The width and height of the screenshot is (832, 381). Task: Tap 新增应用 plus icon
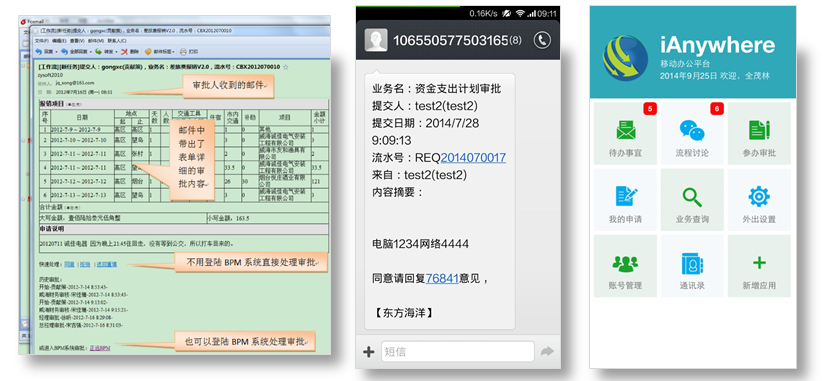click(x=759, y=266)
